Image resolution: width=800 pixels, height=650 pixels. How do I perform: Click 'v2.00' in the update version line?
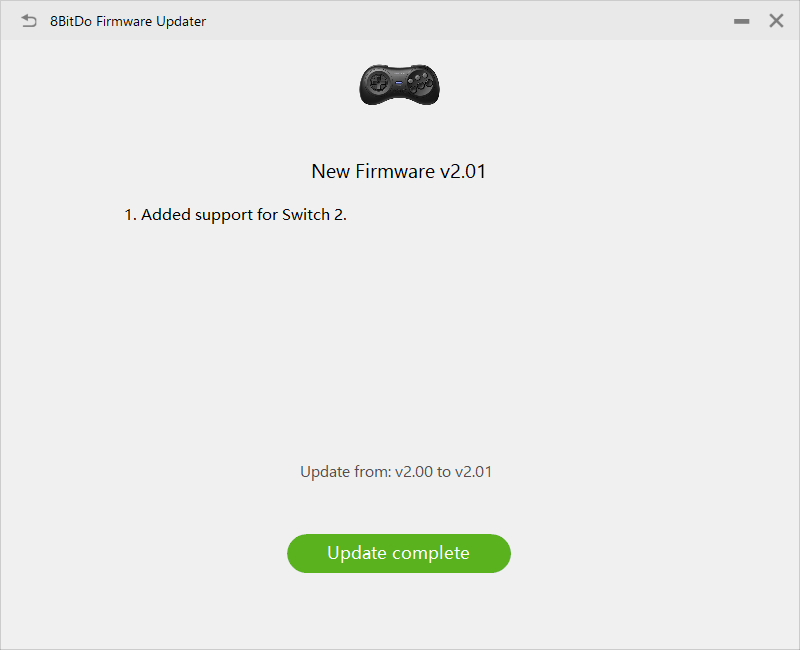(x=414, y=472)
